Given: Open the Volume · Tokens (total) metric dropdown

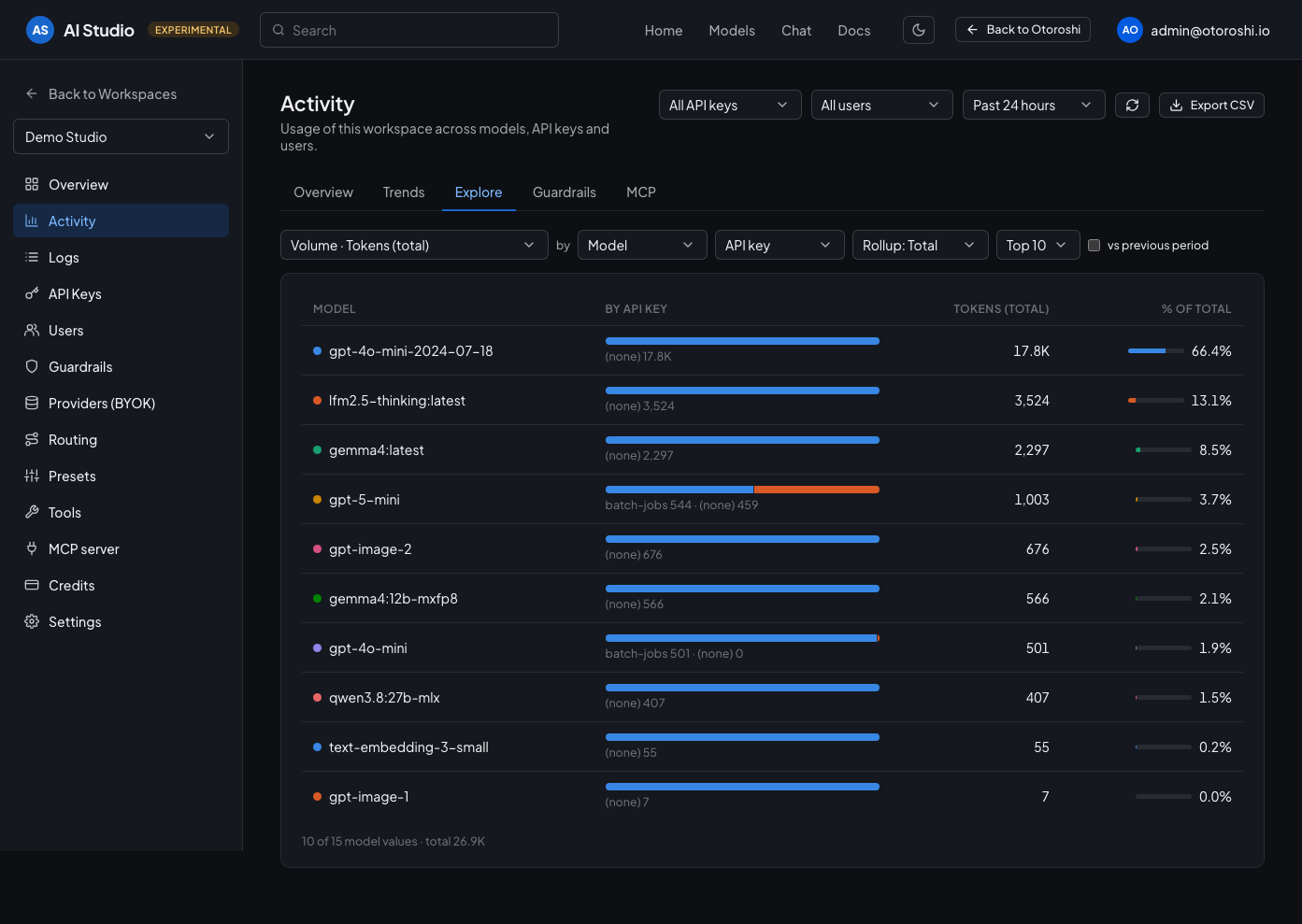Looking at the screenshot, I should pyautogui.click(x=414, y=245).
